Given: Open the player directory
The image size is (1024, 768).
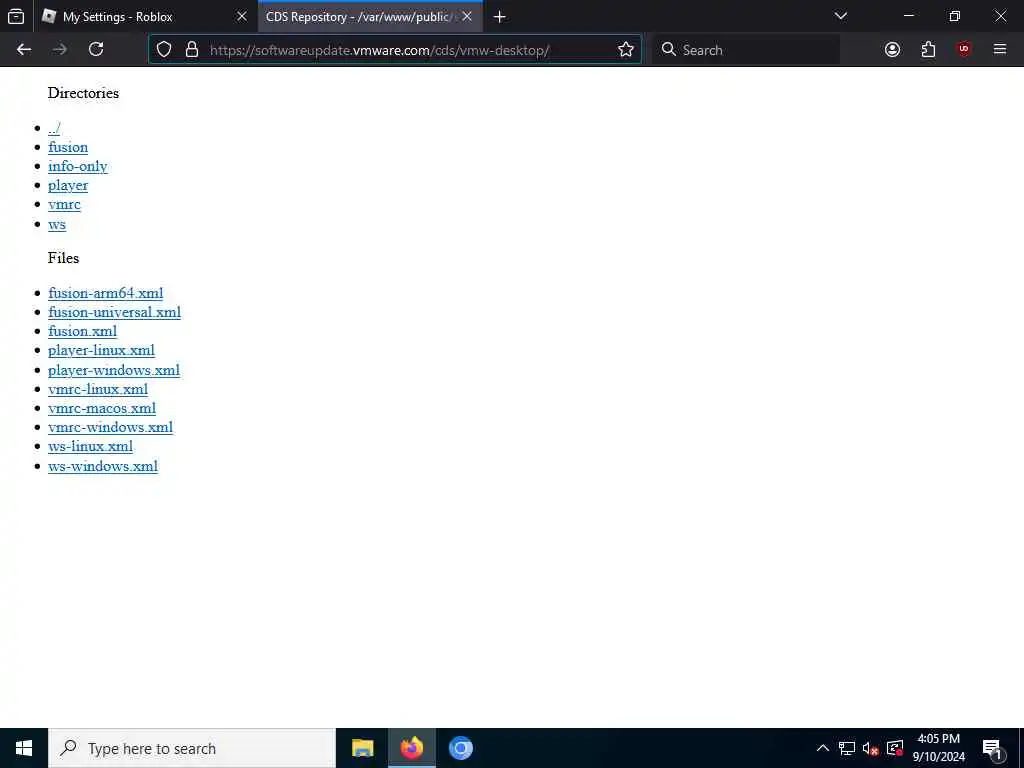Looking at the screenshot, I should click(x=68, y=185).
